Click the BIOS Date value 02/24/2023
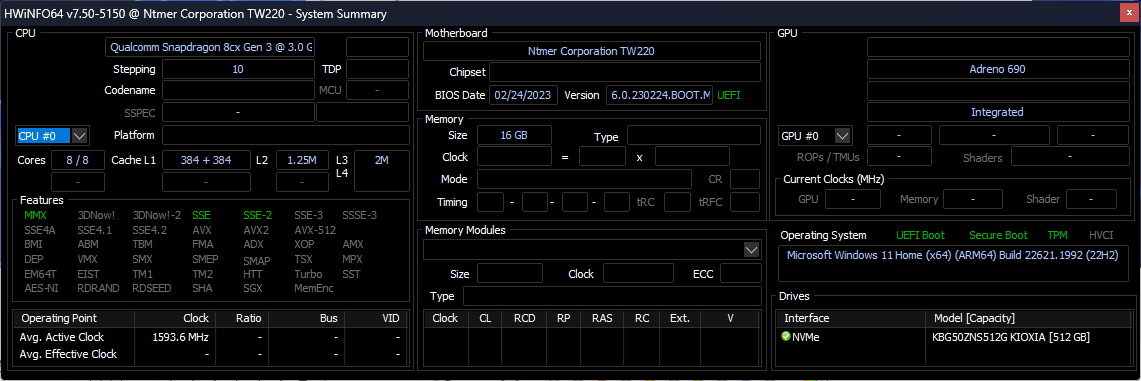1141x381 pixels. tap(524, 95)
